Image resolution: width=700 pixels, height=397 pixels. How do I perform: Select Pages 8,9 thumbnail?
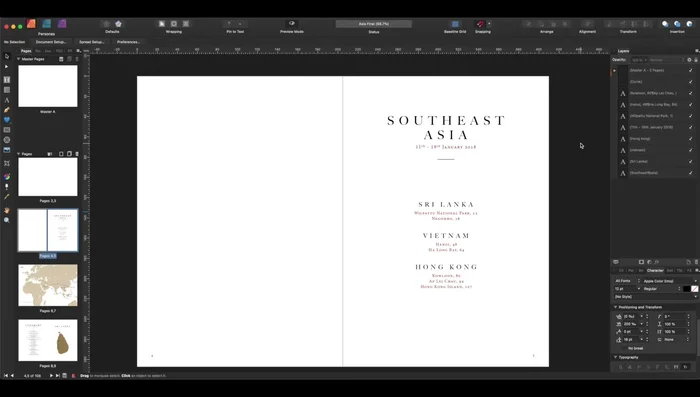point(48,340)
